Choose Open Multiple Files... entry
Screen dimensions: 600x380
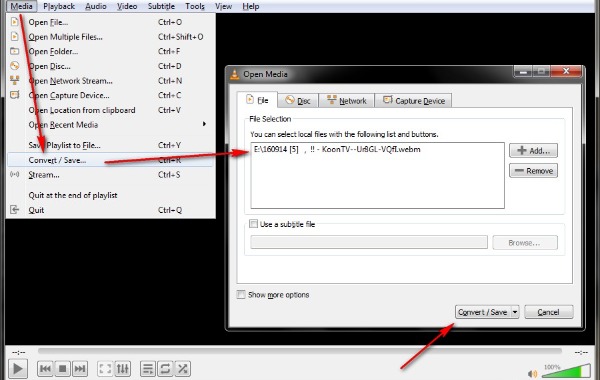(x=111, y=37)
